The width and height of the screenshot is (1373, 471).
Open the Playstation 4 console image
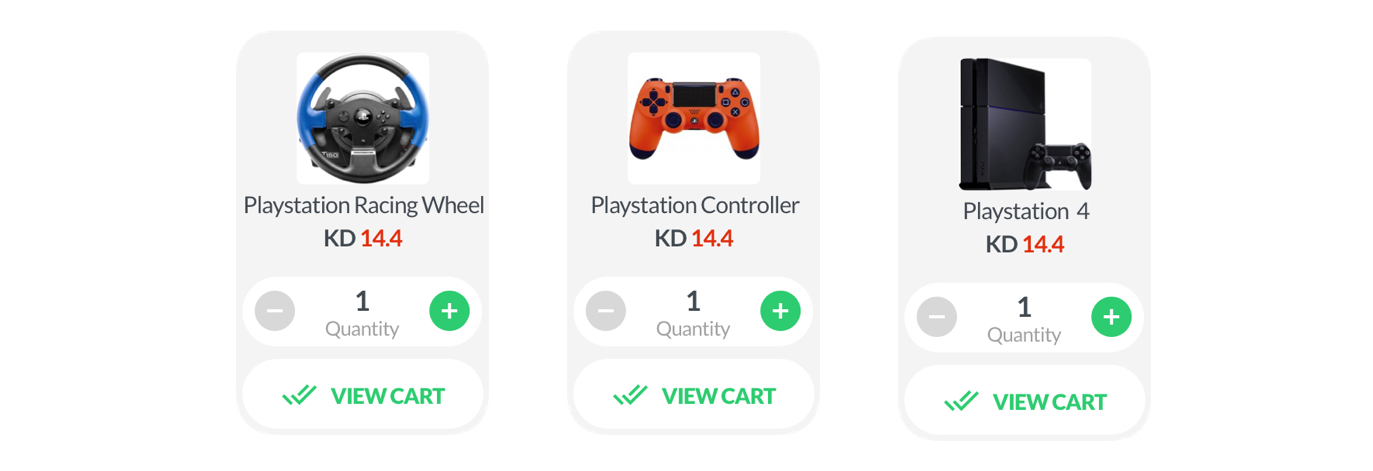point(1024,124)
